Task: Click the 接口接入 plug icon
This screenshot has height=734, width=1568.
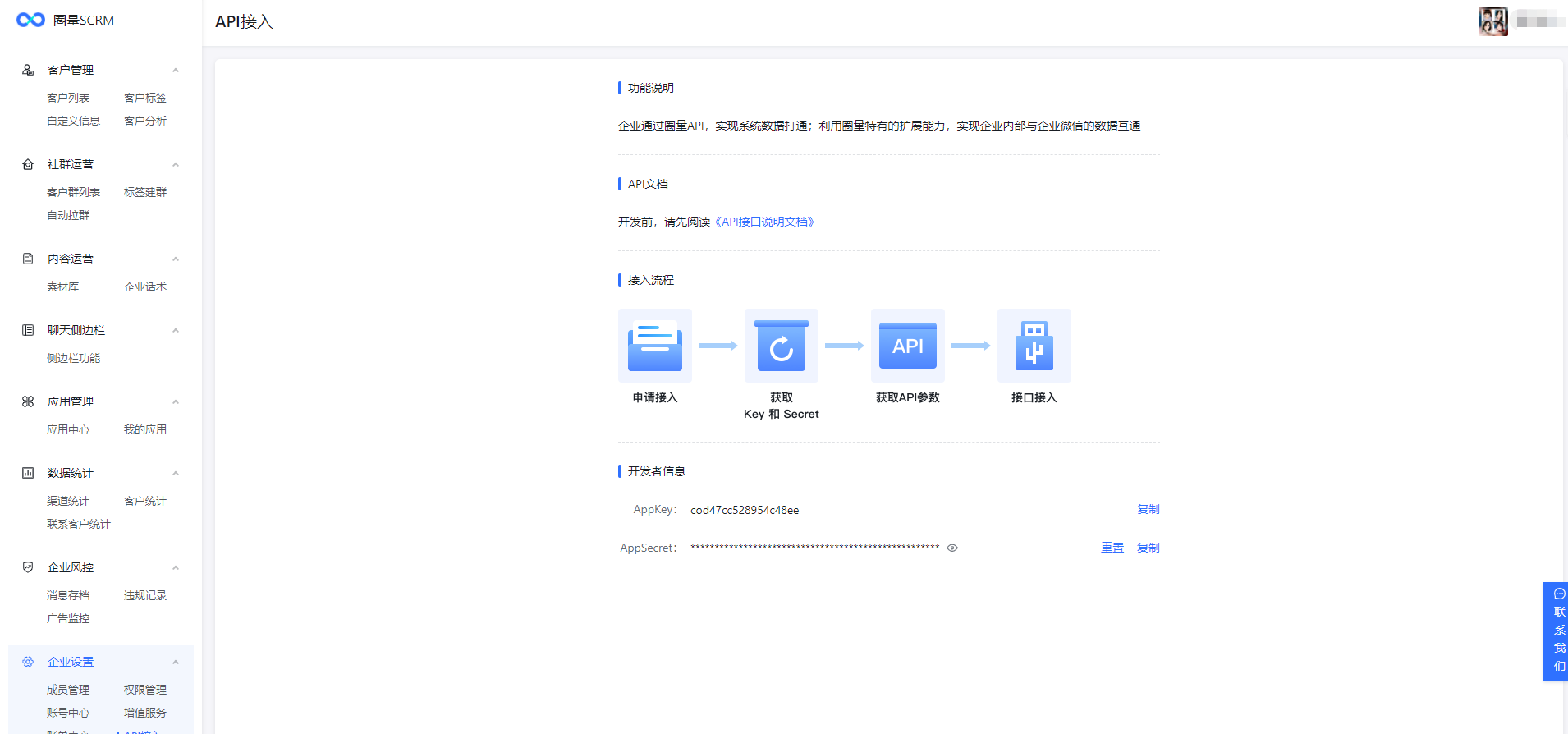Action: pyautogui.click(x=1034, y=346)
